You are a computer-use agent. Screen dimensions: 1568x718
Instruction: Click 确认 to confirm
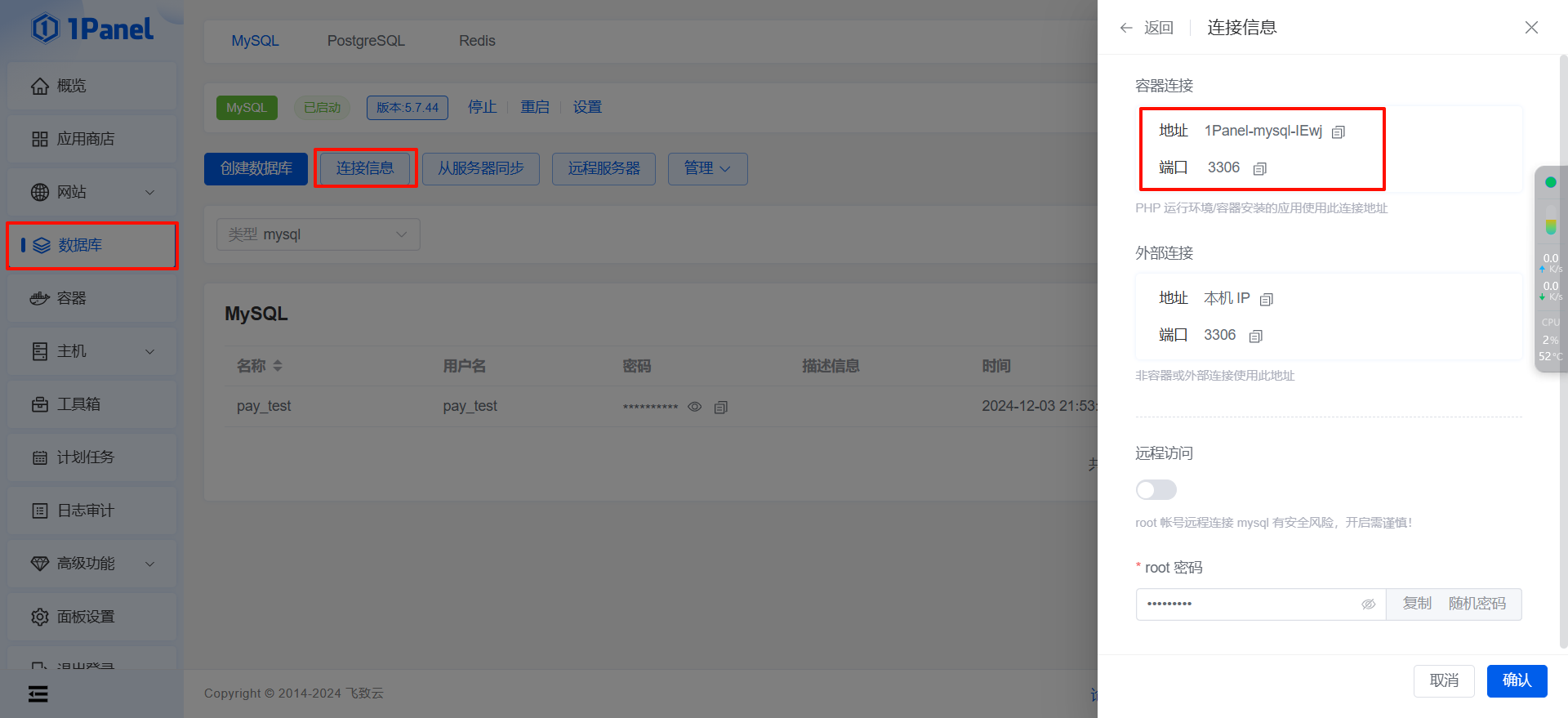click(x=1517, y=680)
